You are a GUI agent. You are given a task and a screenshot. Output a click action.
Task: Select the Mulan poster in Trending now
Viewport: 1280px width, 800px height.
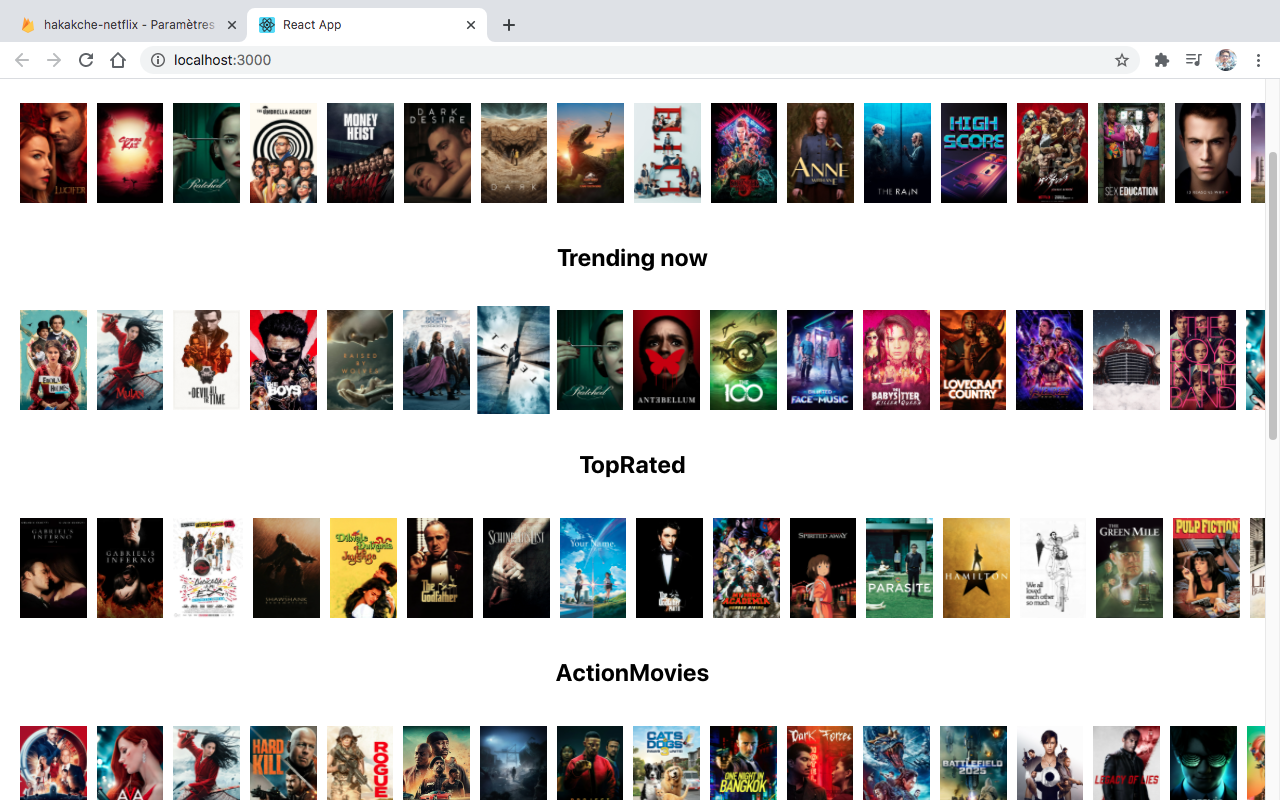click(130, 360)
